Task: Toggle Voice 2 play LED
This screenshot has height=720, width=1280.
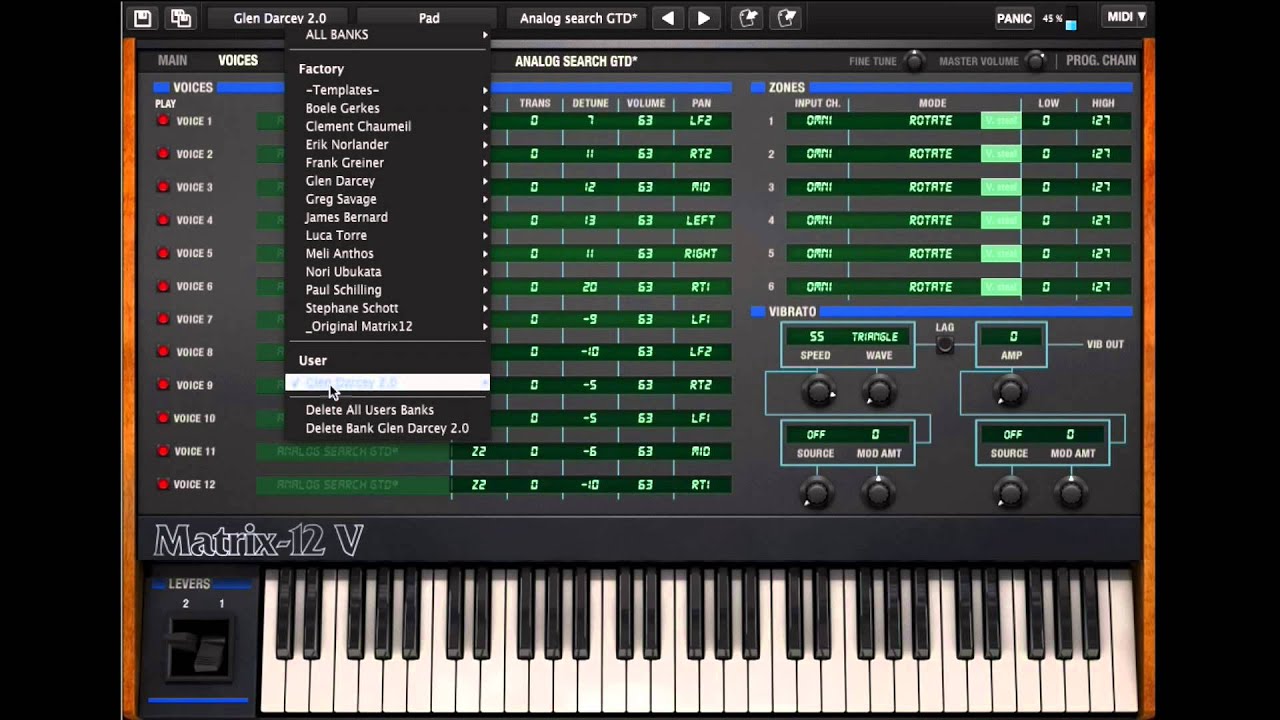Action: click(163, 154)
